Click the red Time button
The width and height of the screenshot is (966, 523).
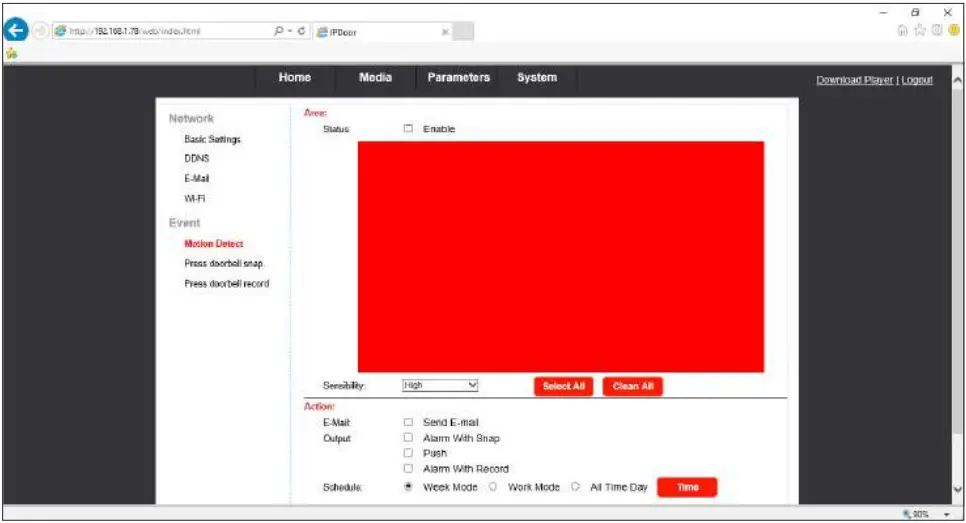687,487
